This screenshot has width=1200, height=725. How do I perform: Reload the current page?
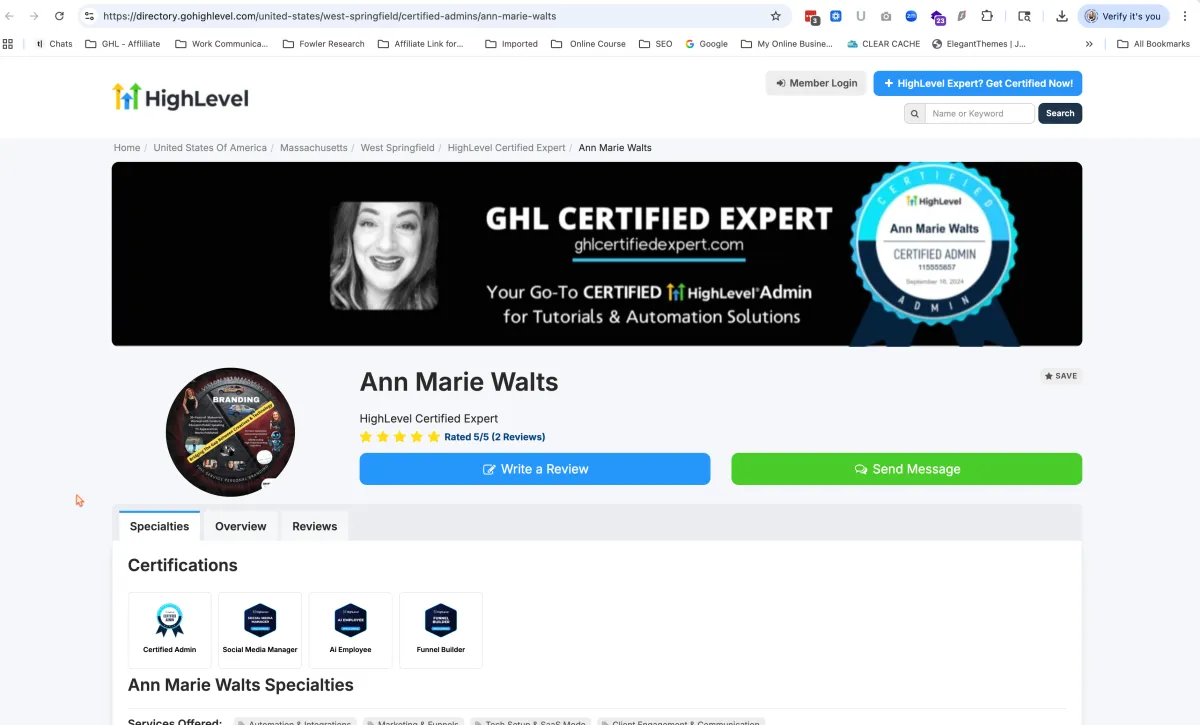[x=59, y=16]
